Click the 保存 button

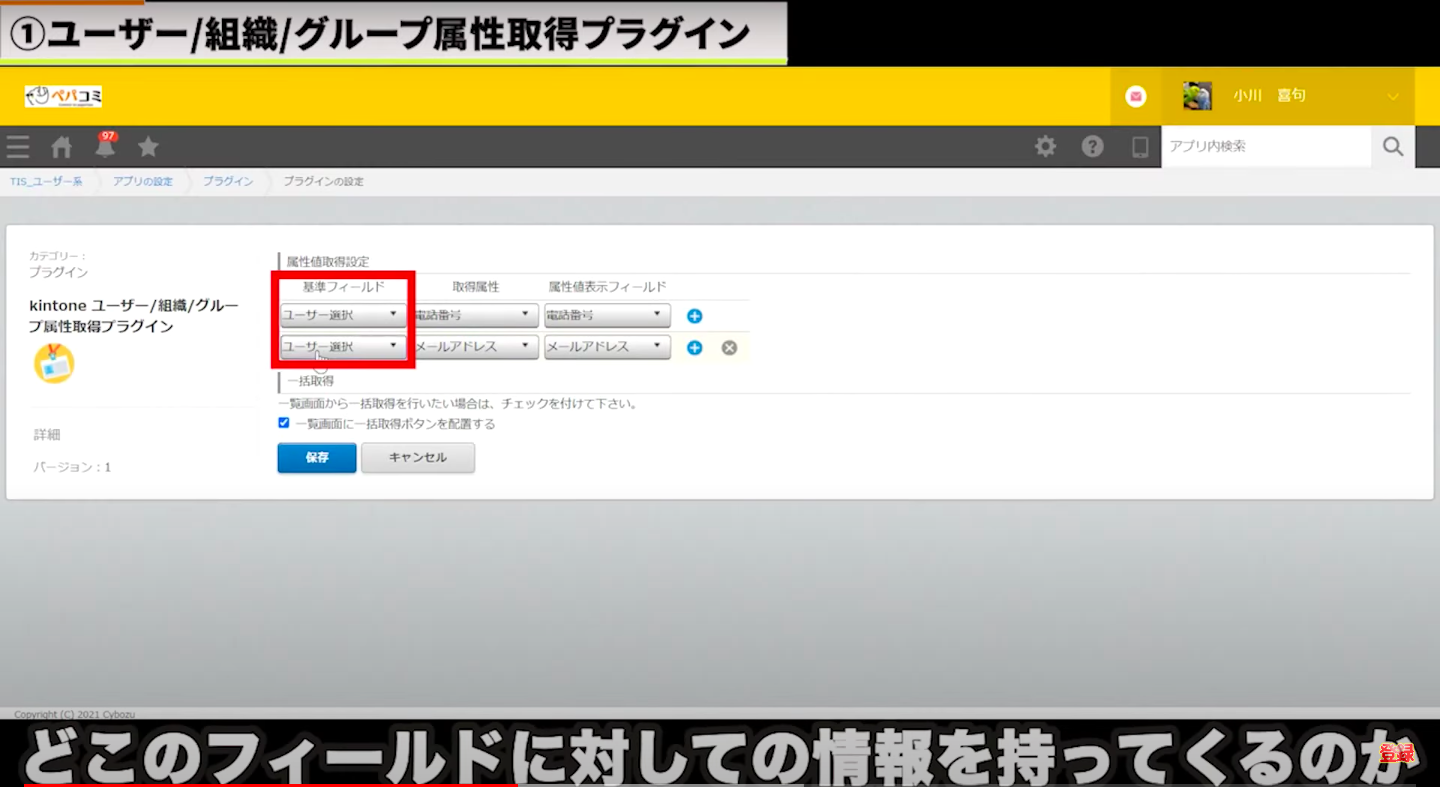tap(317, 458)
